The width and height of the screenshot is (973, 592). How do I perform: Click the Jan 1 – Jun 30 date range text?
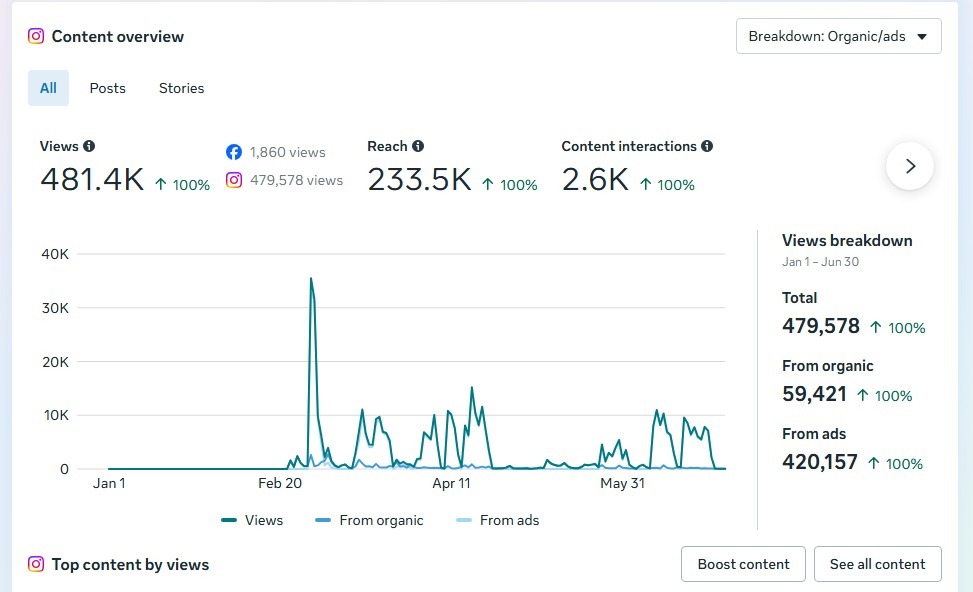(x=820, y=262)
